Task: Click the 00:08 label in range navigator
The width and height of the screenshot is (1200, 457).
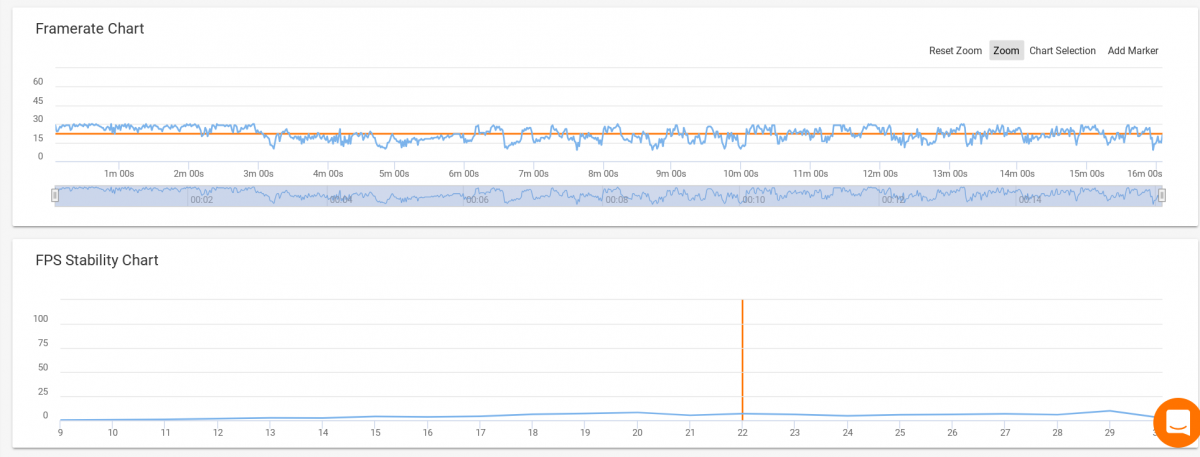Action: pyautogui.click(x=616, y=200)
